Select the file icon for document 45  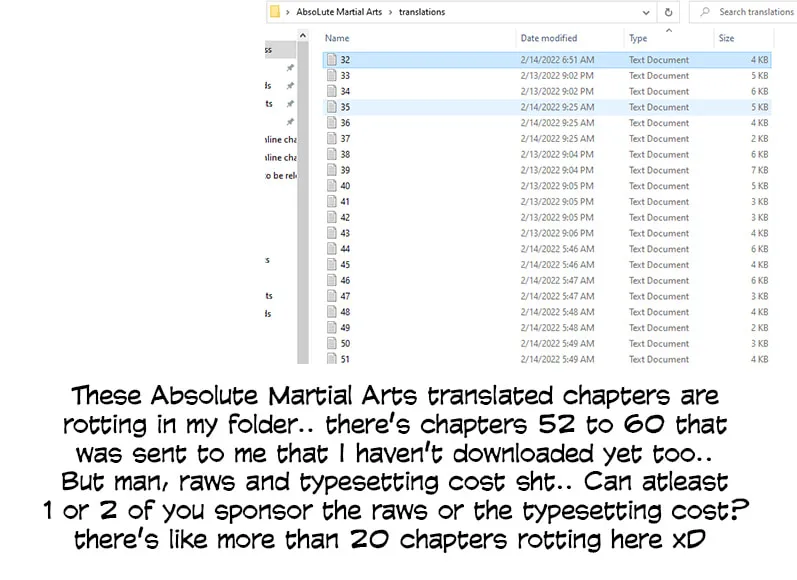(332, 264)
